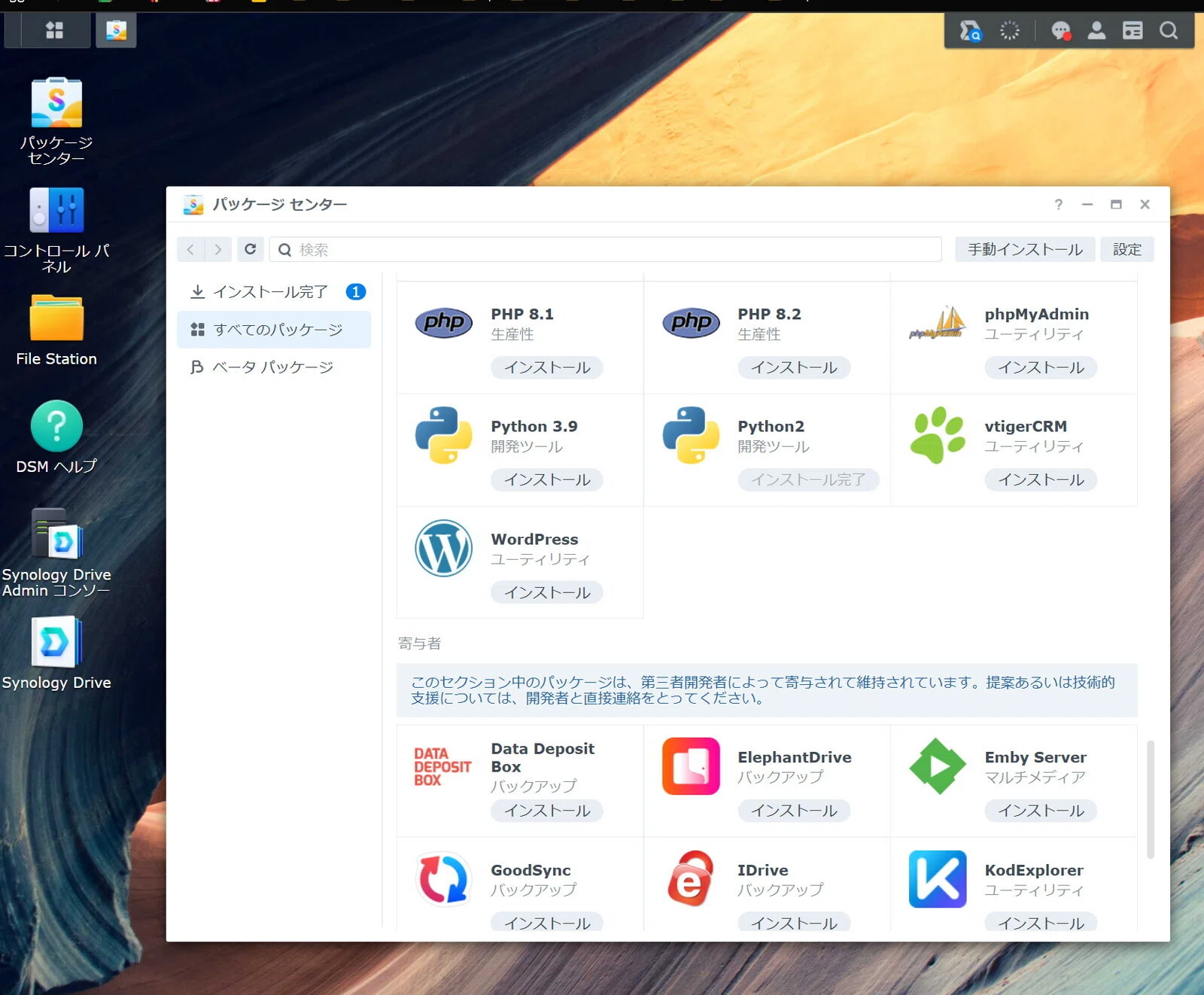The width and height of the screenshot is (1204, 995).
Task: Select All Packages sidebar item
Action: pos(274,330)
